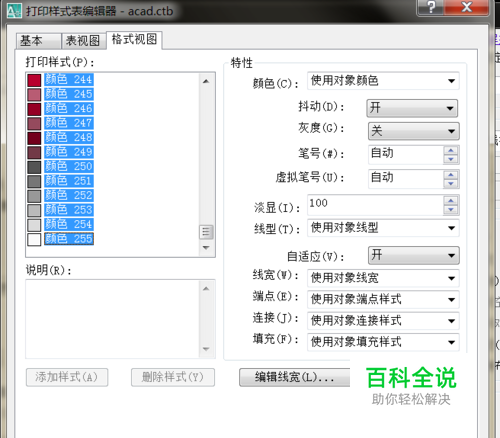
Task: Select plot style 颜色 251
Action: (x=69, y=181)
